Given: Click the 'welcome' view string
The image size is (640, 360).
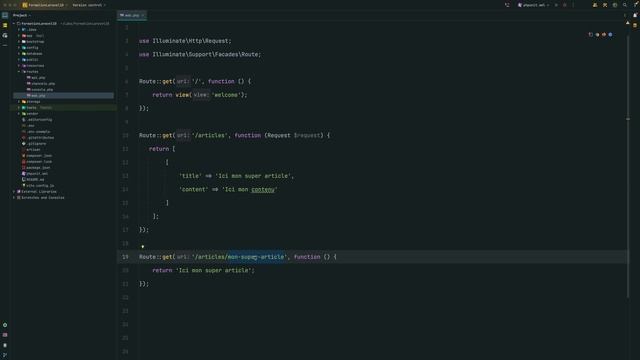Looking at the screenshot, I should pyautogui.click(x=226, y=95).
